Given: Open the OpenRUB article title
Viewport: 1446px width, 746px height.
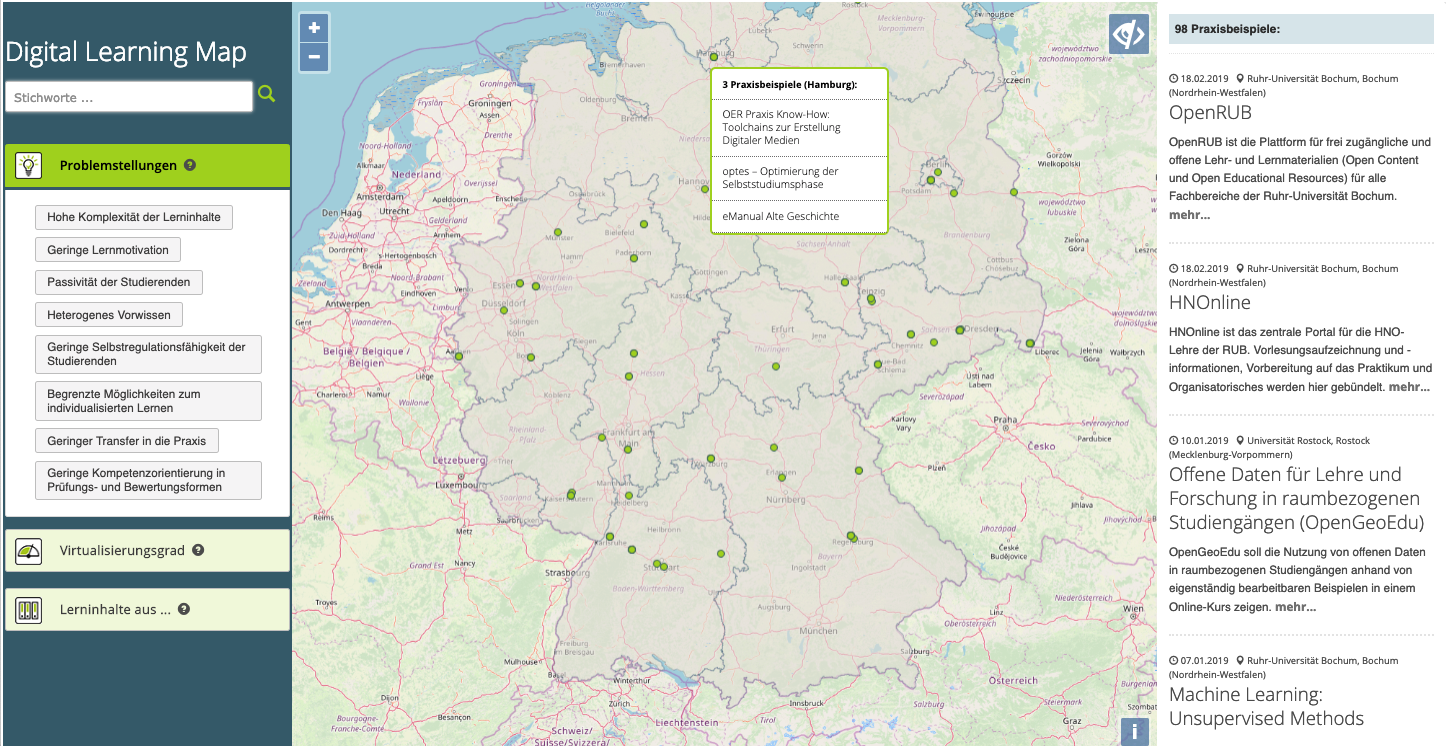Looking at the screenshot, I should 1210,112.
